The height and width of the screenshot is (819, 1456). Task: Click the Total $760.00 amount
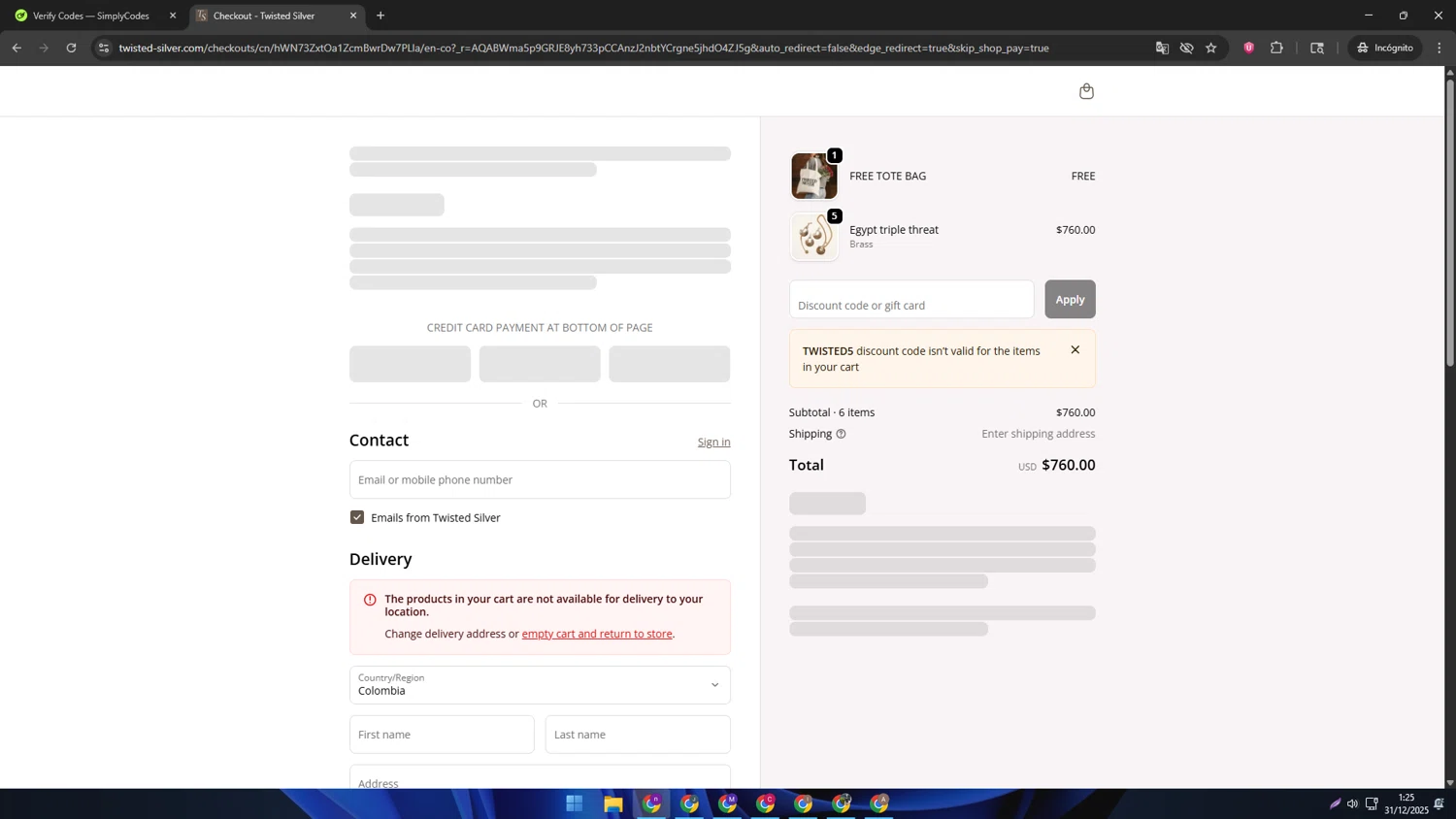(x=1068, y=465)
